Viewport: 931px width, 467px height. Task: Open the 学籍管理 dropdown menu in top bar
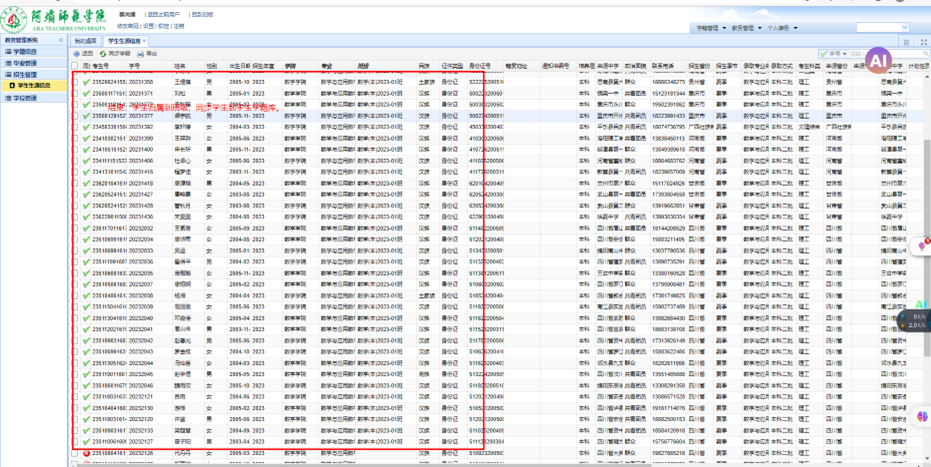(711, 28)
